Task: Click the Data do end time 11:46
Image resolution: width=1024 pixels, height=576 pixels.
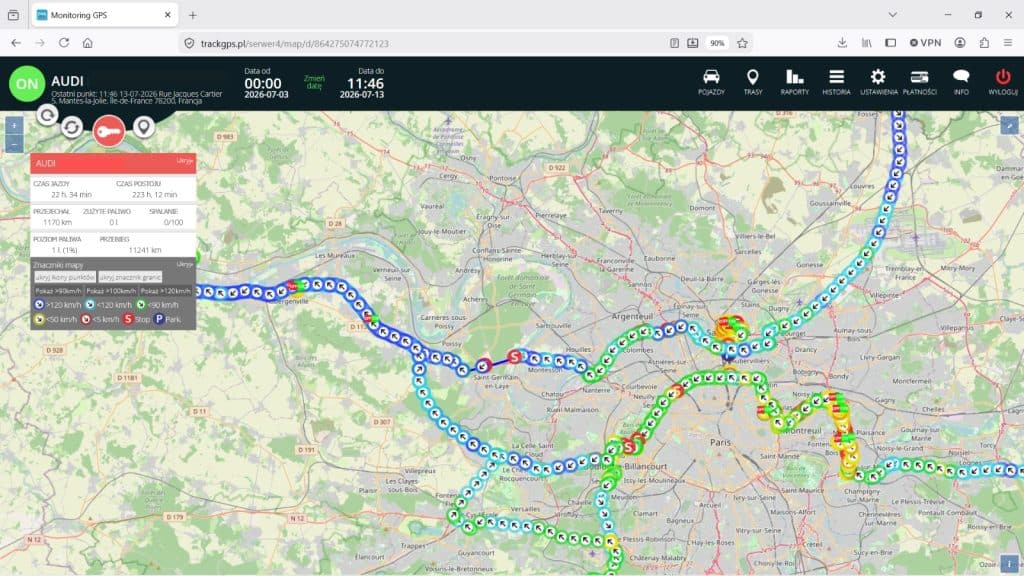Action: [365, 84]
